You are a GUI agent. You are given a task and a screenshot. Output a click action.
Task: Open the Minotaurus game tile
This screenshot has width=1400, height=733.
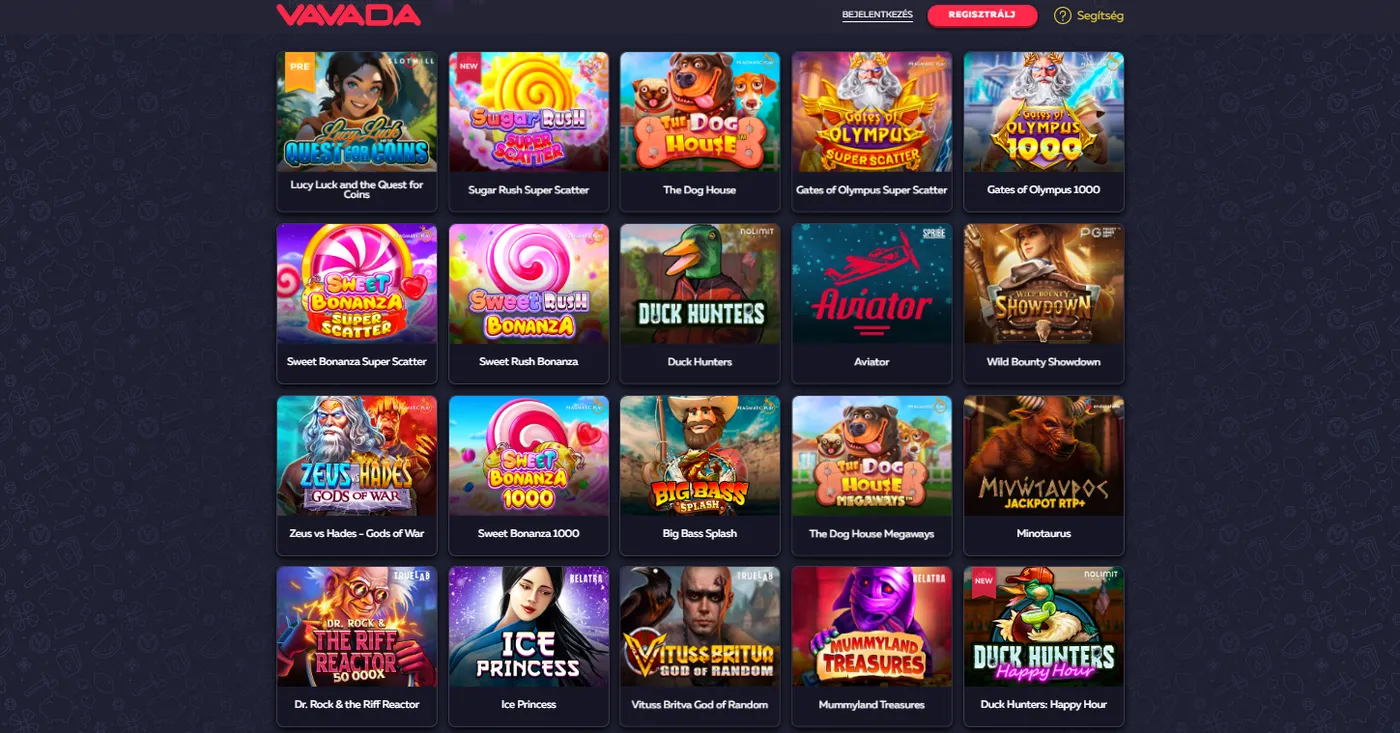pyautogui.click(x=1044, y=476)
